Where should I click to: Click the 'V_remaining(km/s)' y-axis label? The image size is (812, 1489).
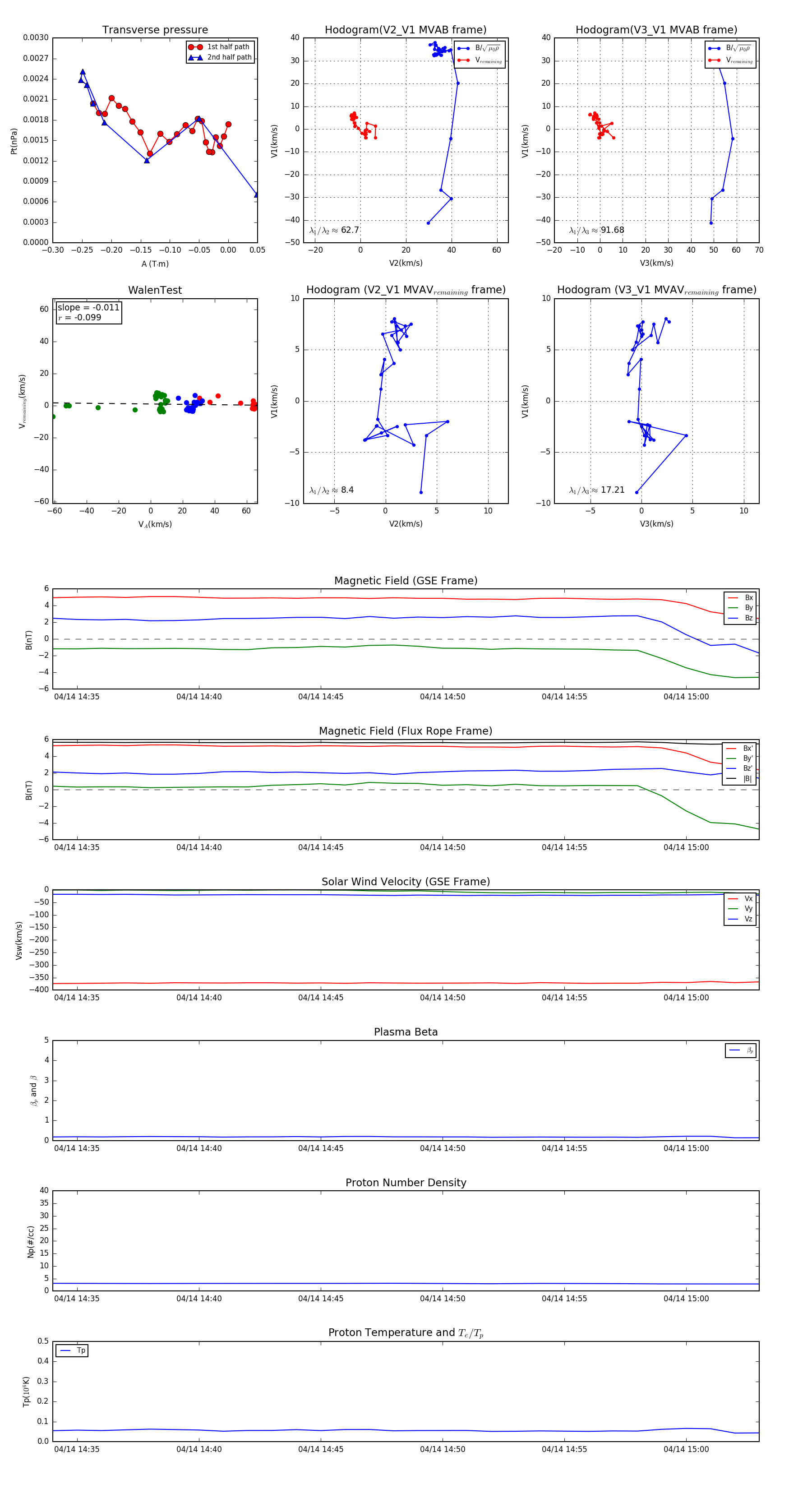pos(22,401)
